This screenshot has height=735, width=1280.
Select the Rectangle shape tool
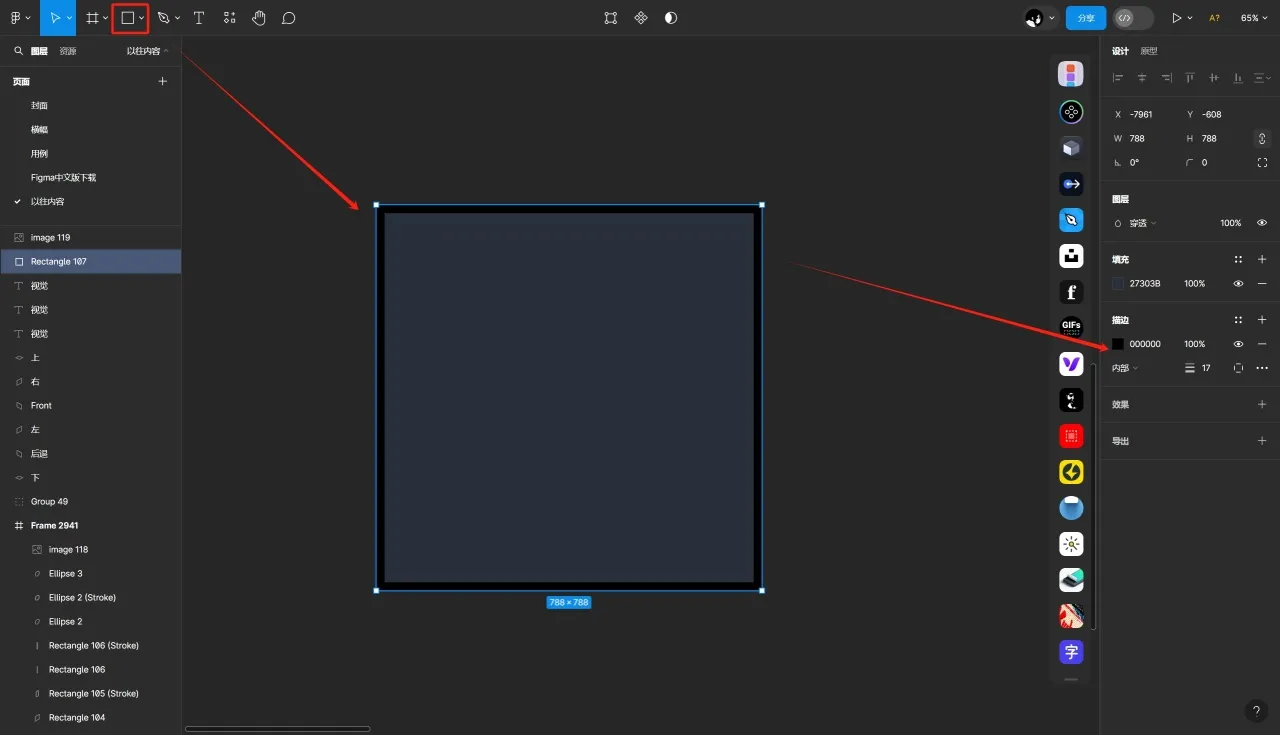tap(128, 18)
